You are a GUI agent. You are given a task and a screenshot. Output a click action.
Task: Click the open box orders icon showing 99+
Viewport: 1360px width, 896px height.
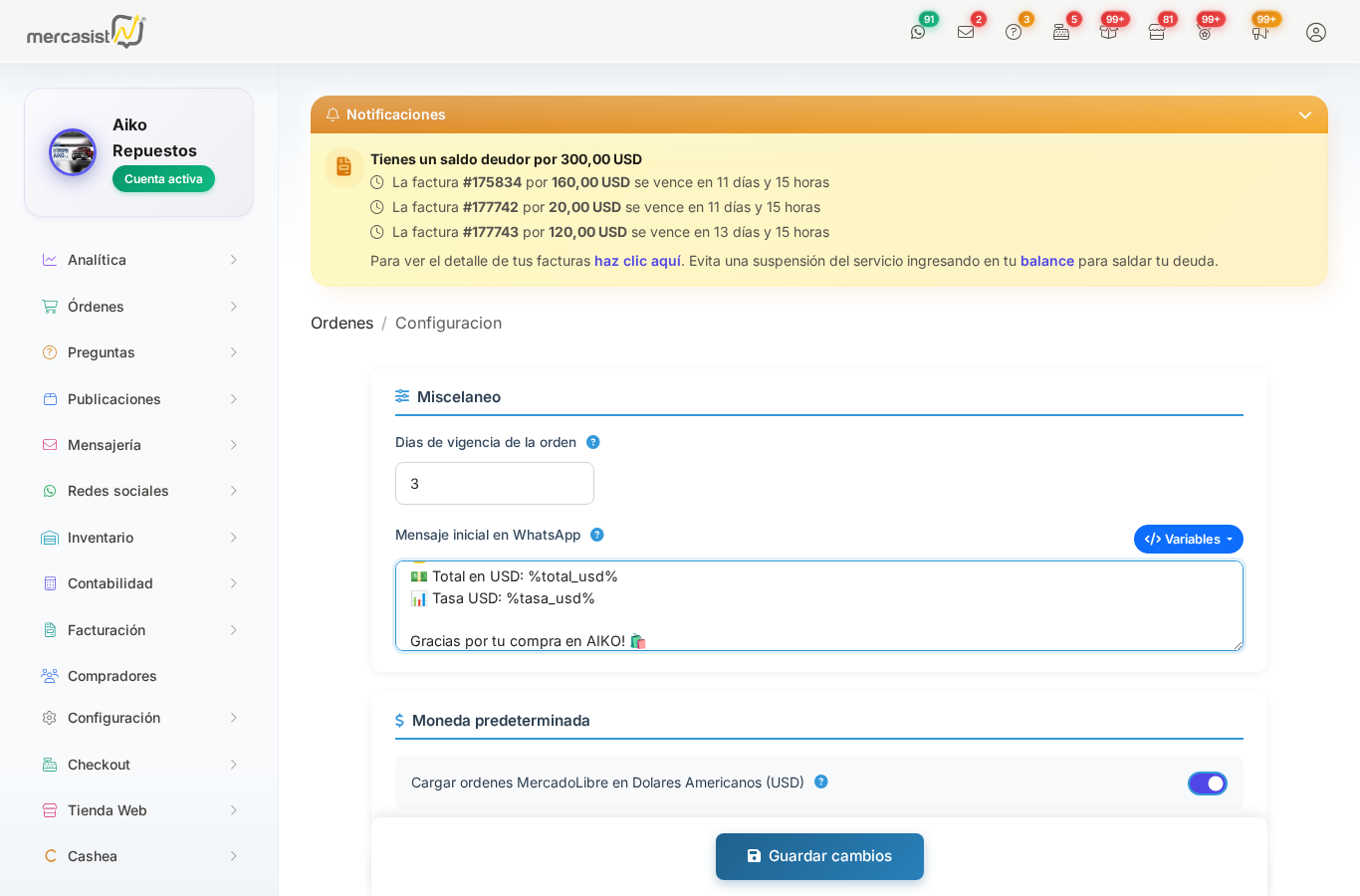[x=1108, y=32]
